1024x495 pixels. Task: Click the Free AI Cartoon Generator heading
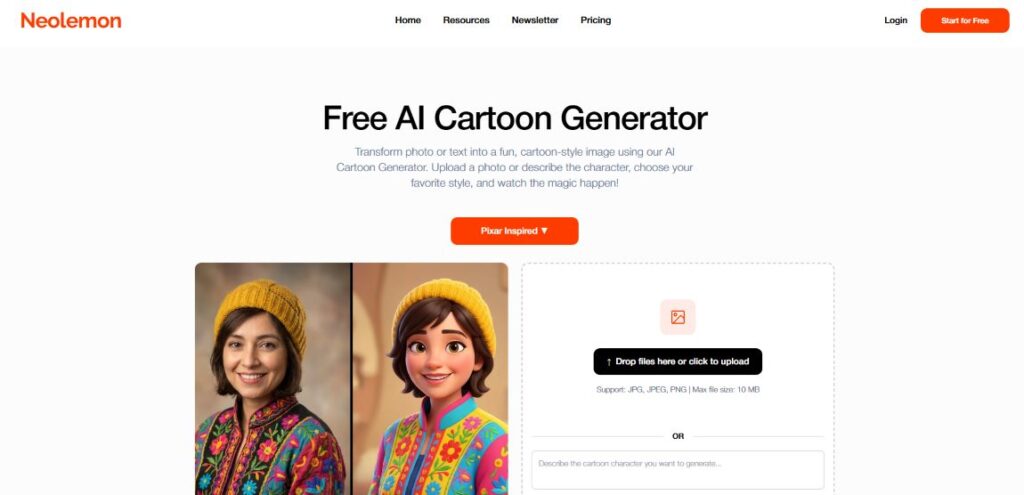point(515,118)
